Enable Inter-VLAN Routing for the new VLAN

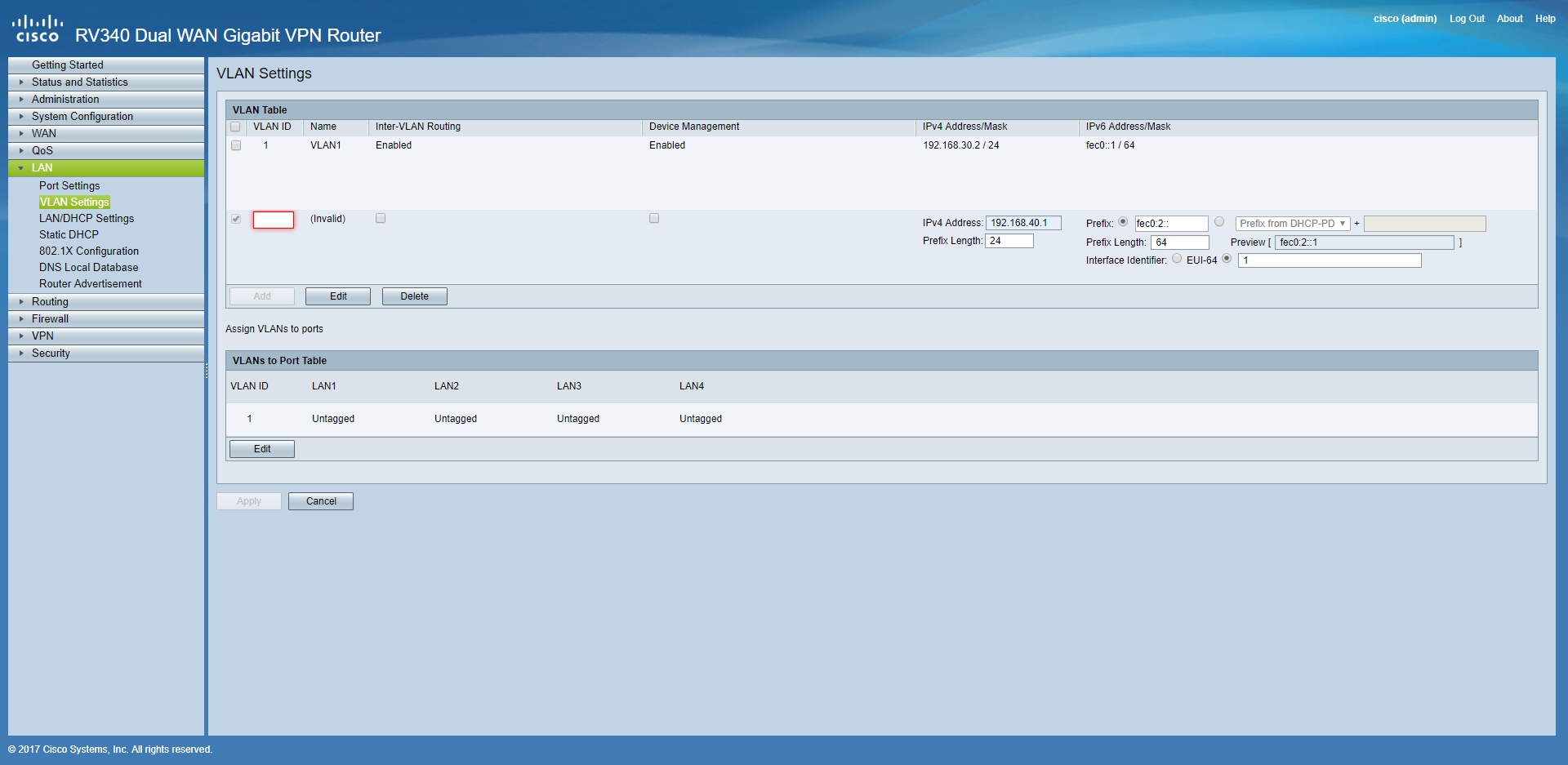click(380, 218)
